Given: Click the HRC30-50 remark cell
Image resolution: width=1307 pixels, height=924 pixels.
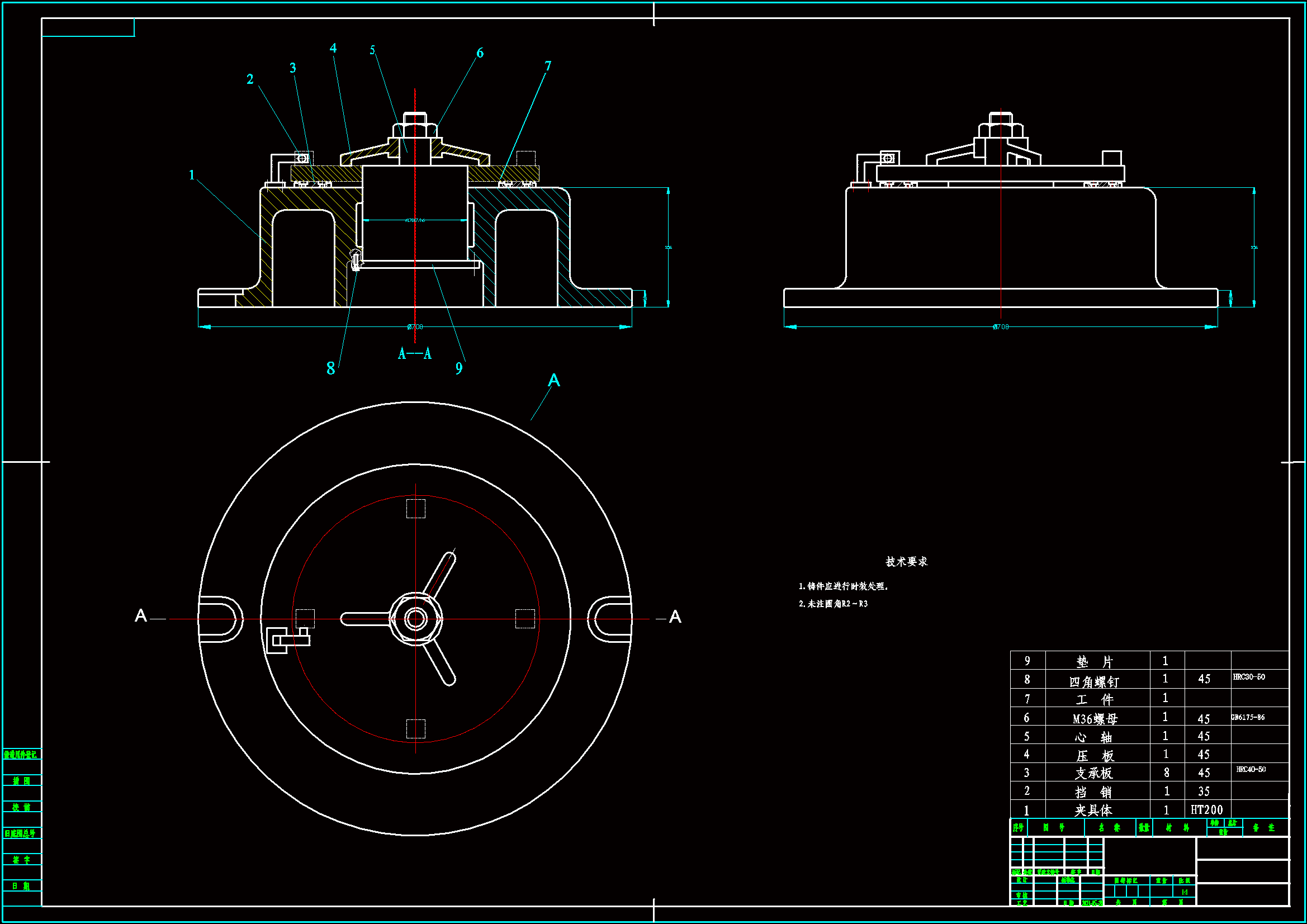Looking at the screenshot, I should tap(1249, 677).
